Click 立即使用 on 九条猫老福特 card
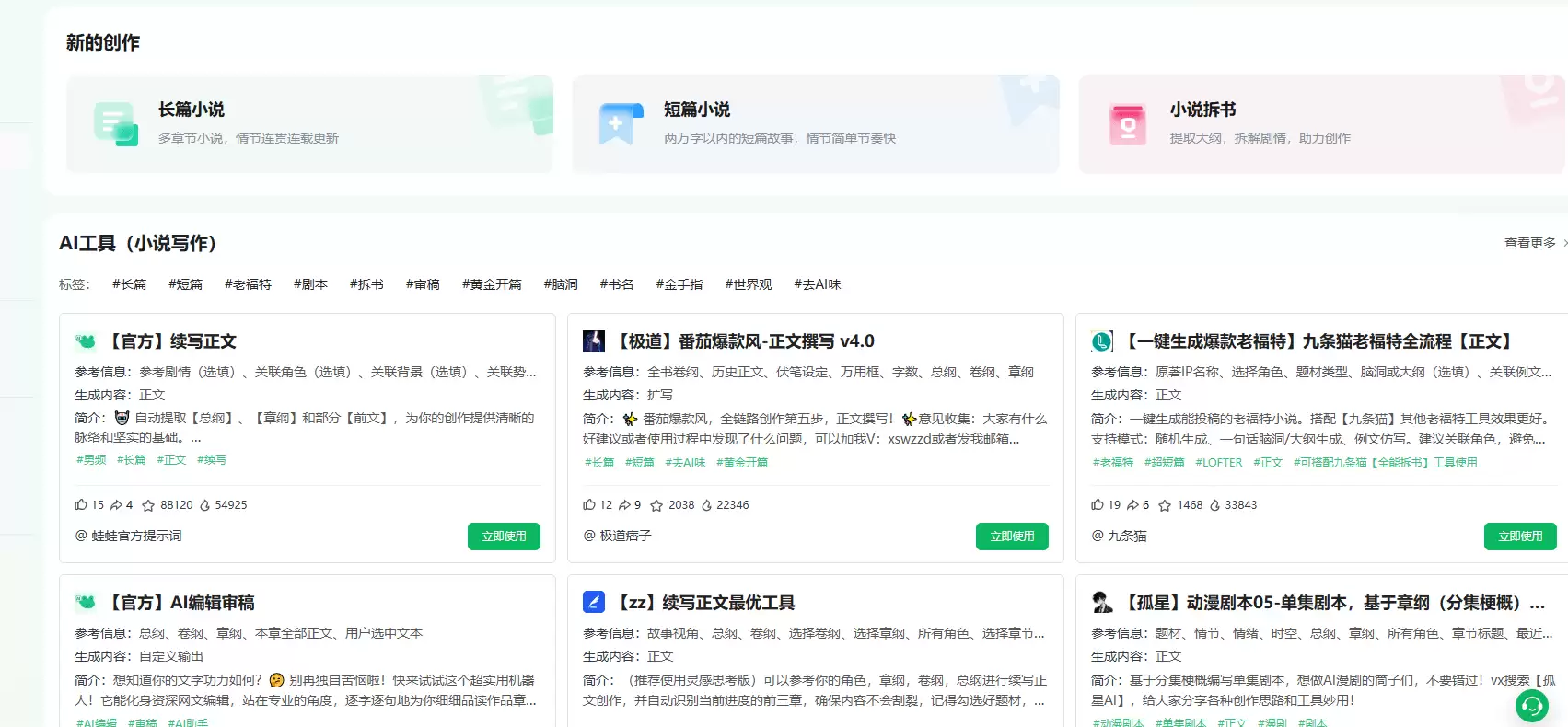 (x=1520, y=537)
